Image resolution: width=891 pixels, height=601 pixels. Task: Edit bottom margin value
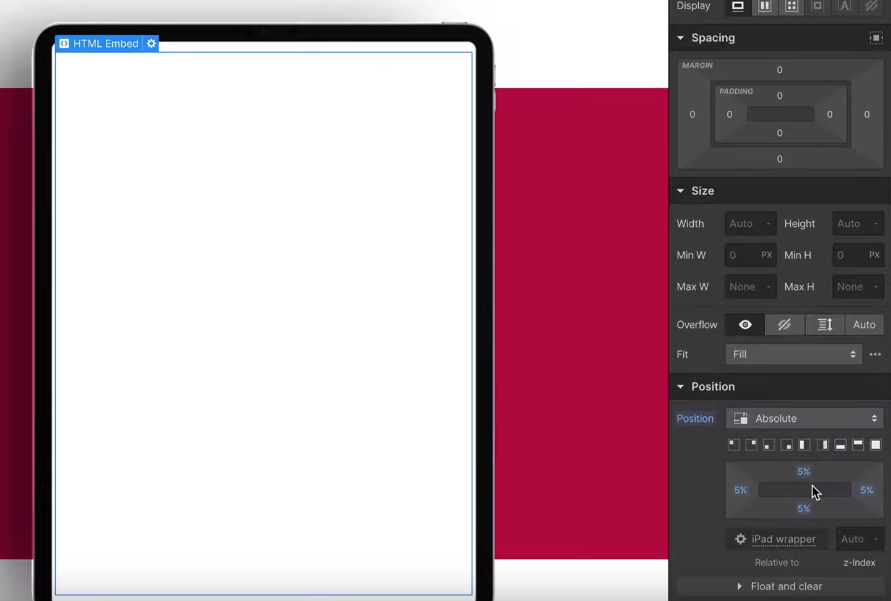(x=780, y=159)
